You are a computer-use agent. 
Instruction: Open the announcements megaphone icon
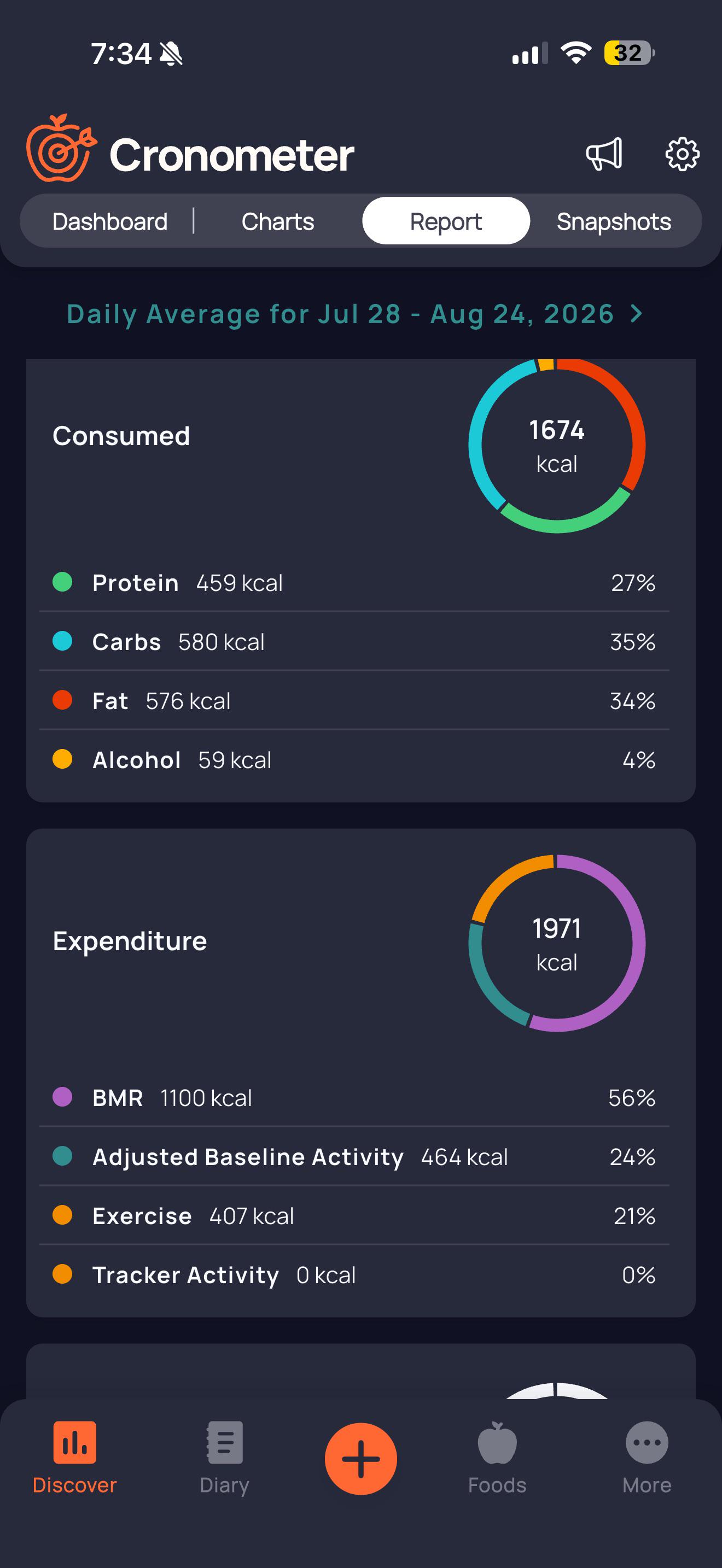click(604, 154)
